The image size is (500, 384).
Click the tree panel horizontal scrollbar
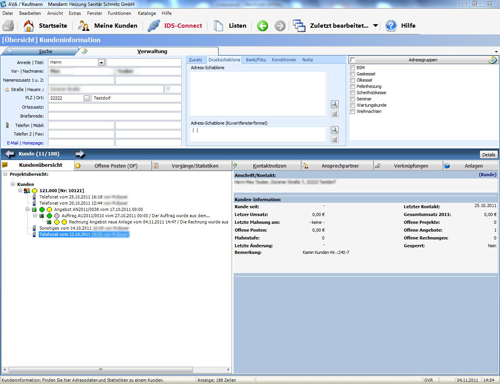[100, 370]
